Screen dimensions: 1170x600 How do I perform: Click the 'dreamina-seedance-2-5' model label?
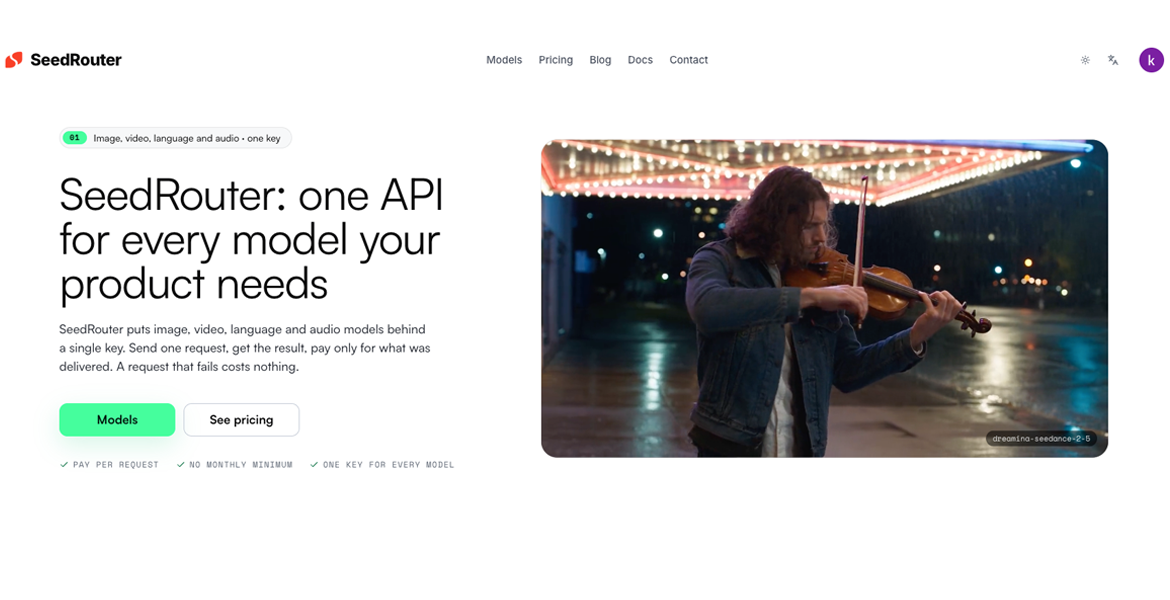point(1041,439)
